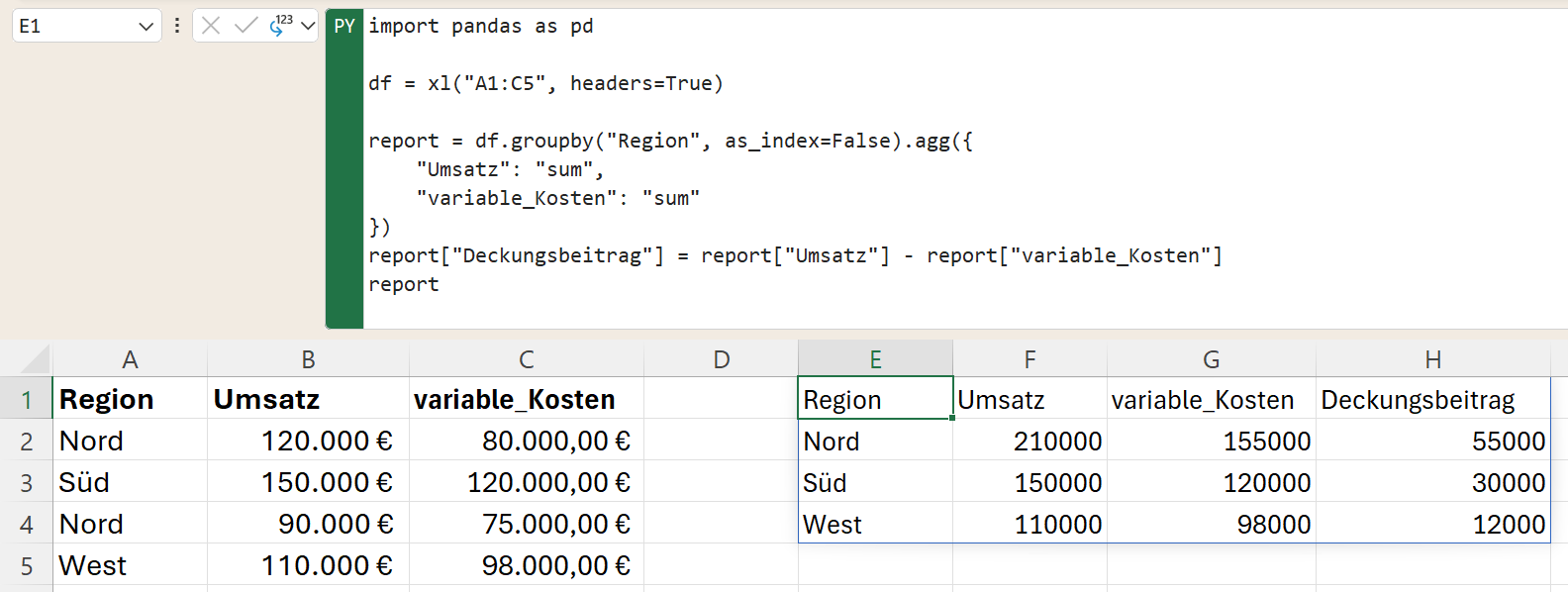Click the Enter checkmark formula bar icon
Viewport: 1568px width, 592px height.
[x=245, y=26]
